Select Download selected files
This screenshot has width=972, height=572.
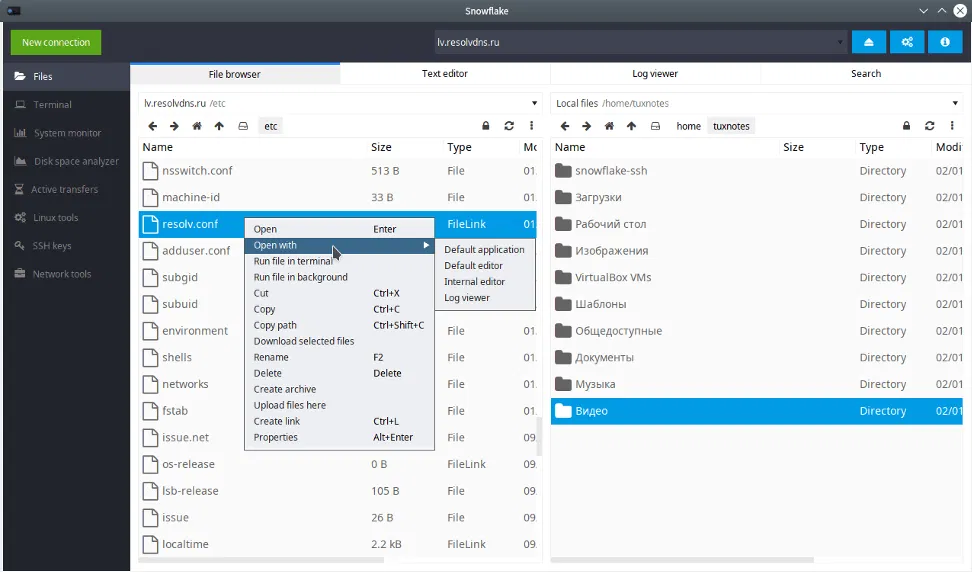point(340,341)
